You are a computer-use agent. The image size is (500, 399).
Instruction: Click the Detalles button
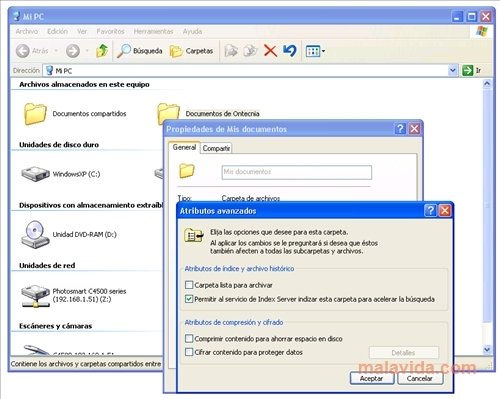[x=404, y=353]
